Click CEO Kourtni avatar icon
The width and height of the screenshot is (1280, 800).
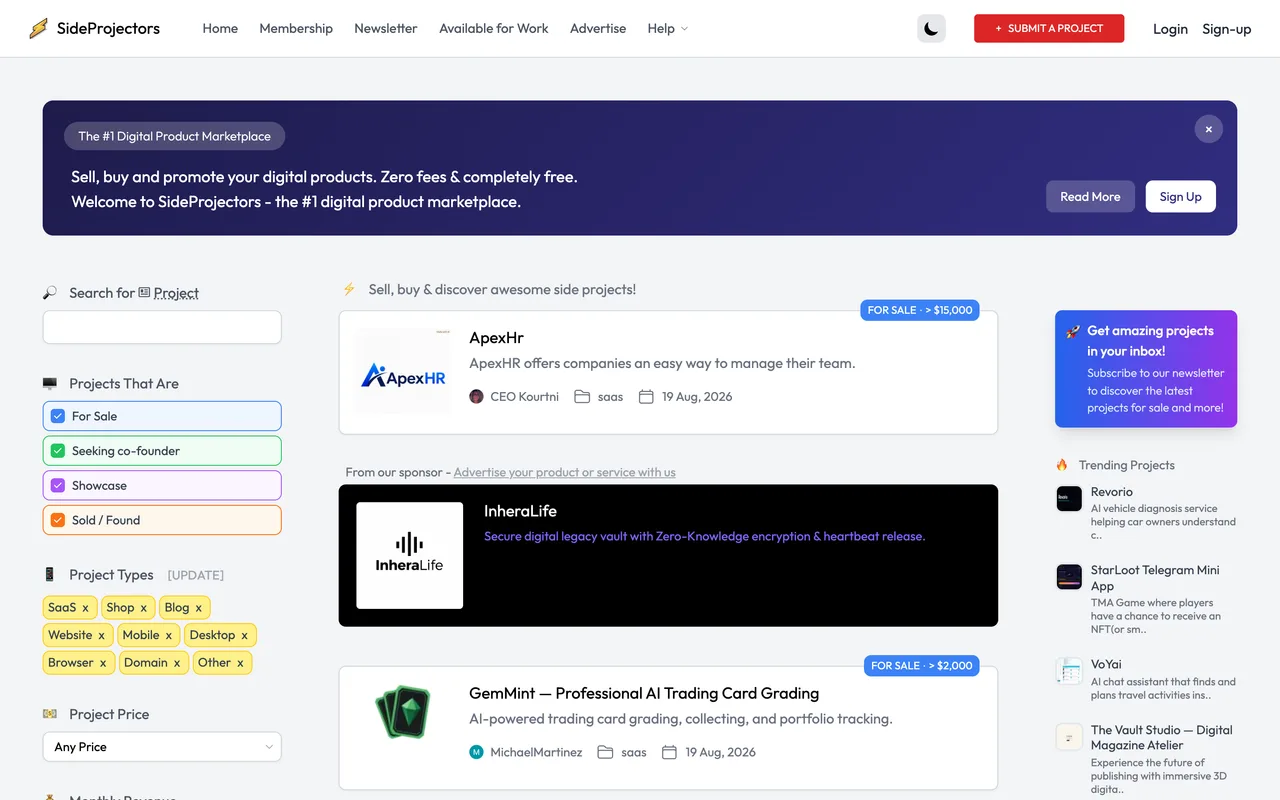tap(477, 397)
